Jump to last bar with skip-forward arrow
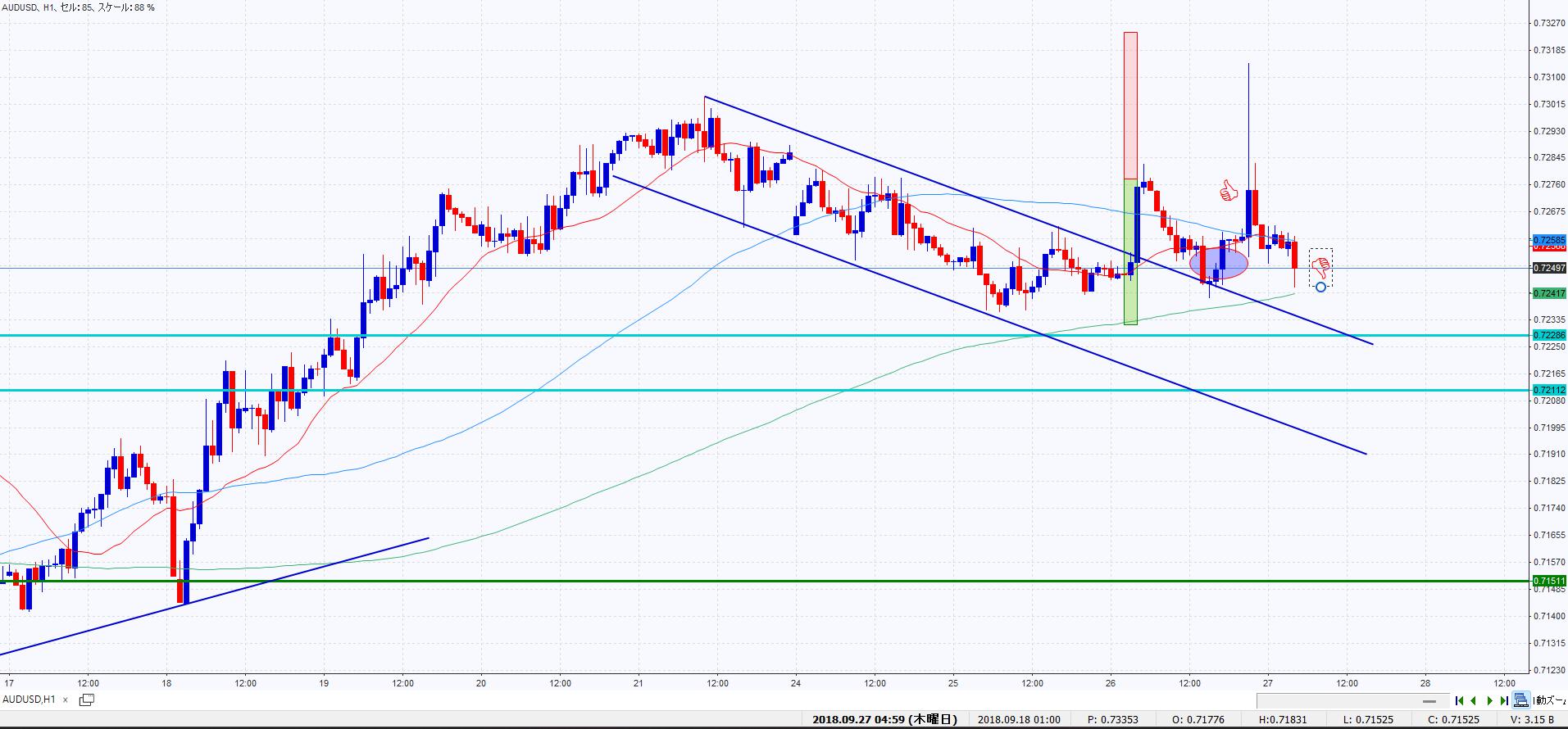The image size is (1568, 729). [x=1504, y=700]
